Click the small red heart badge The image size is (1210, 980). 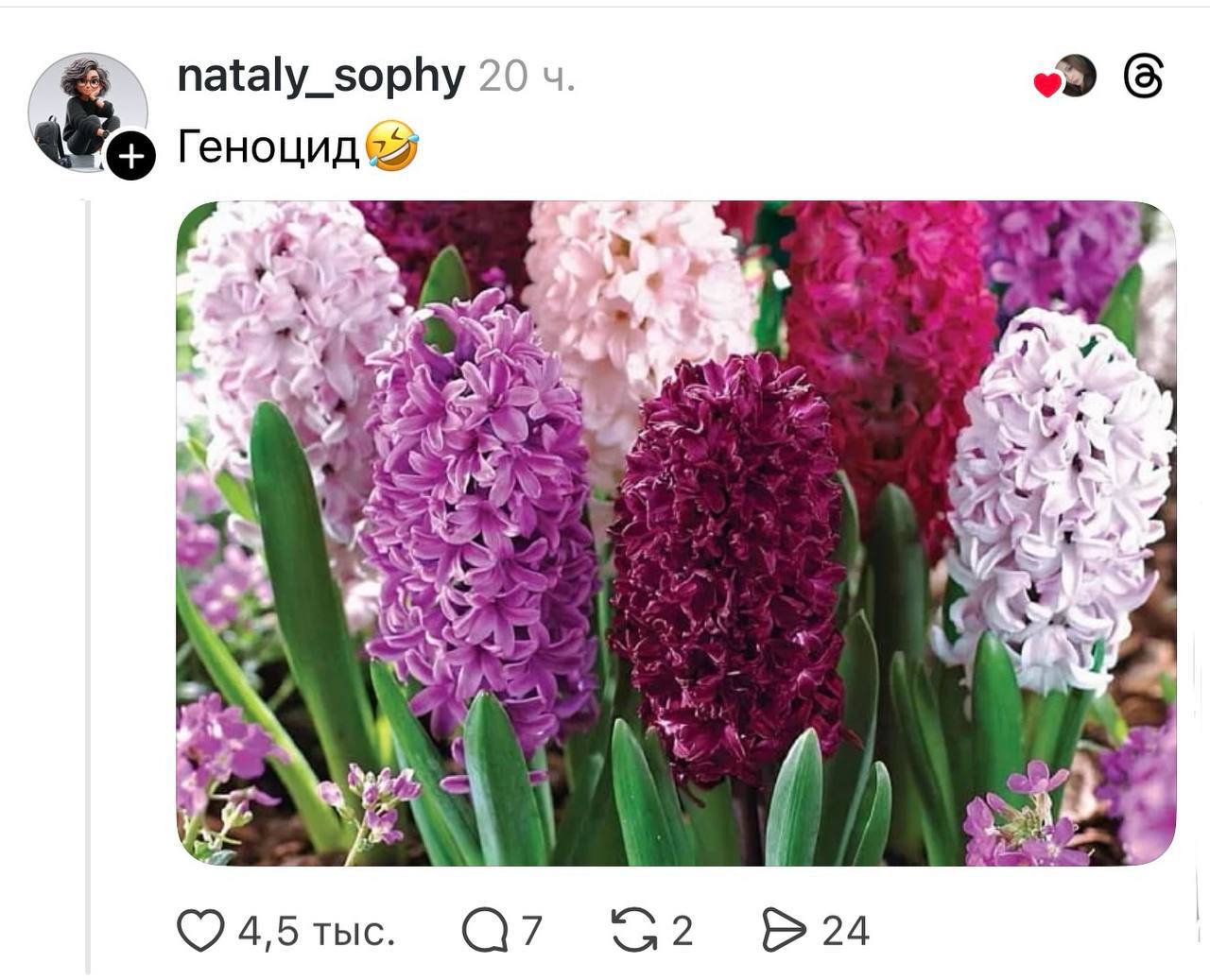(x=1046, y=85)
